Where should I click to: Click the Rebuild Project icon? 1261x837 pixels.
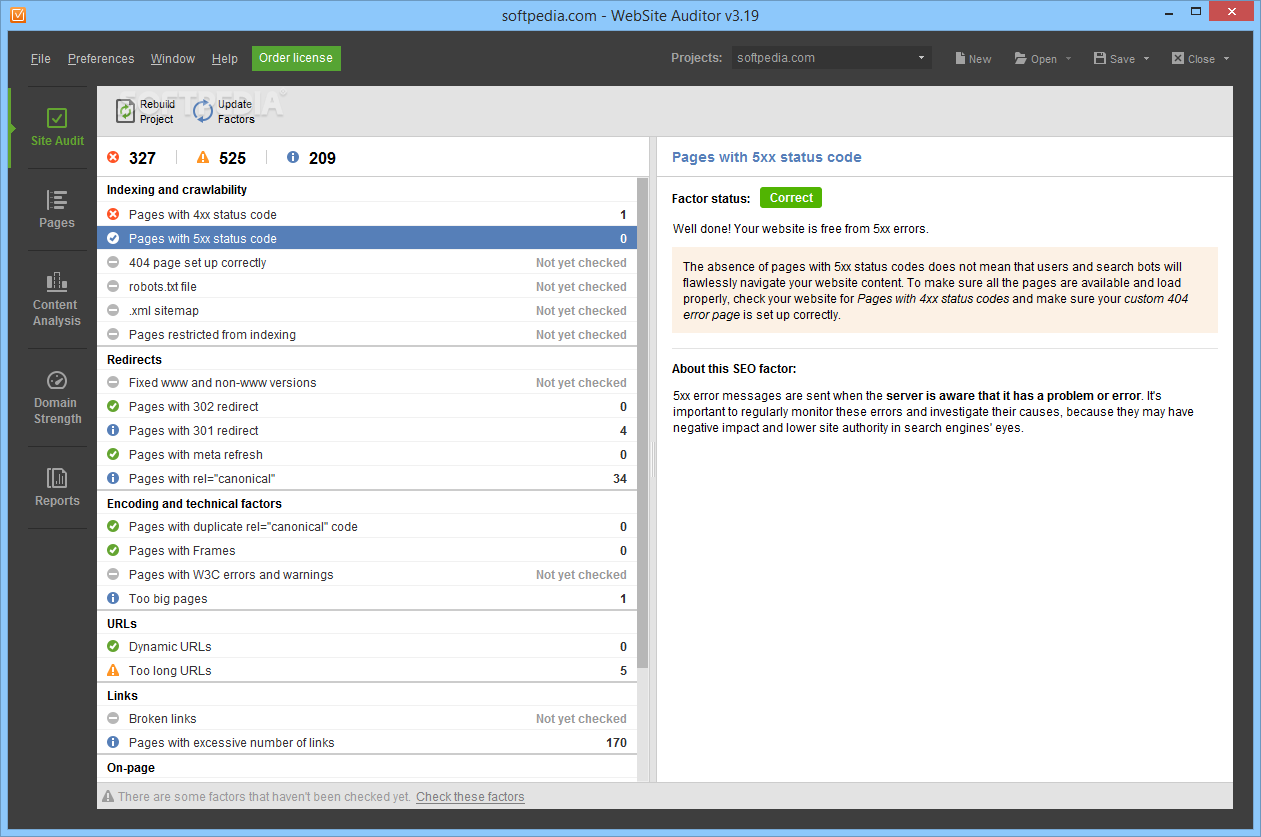tap(125, 111)
